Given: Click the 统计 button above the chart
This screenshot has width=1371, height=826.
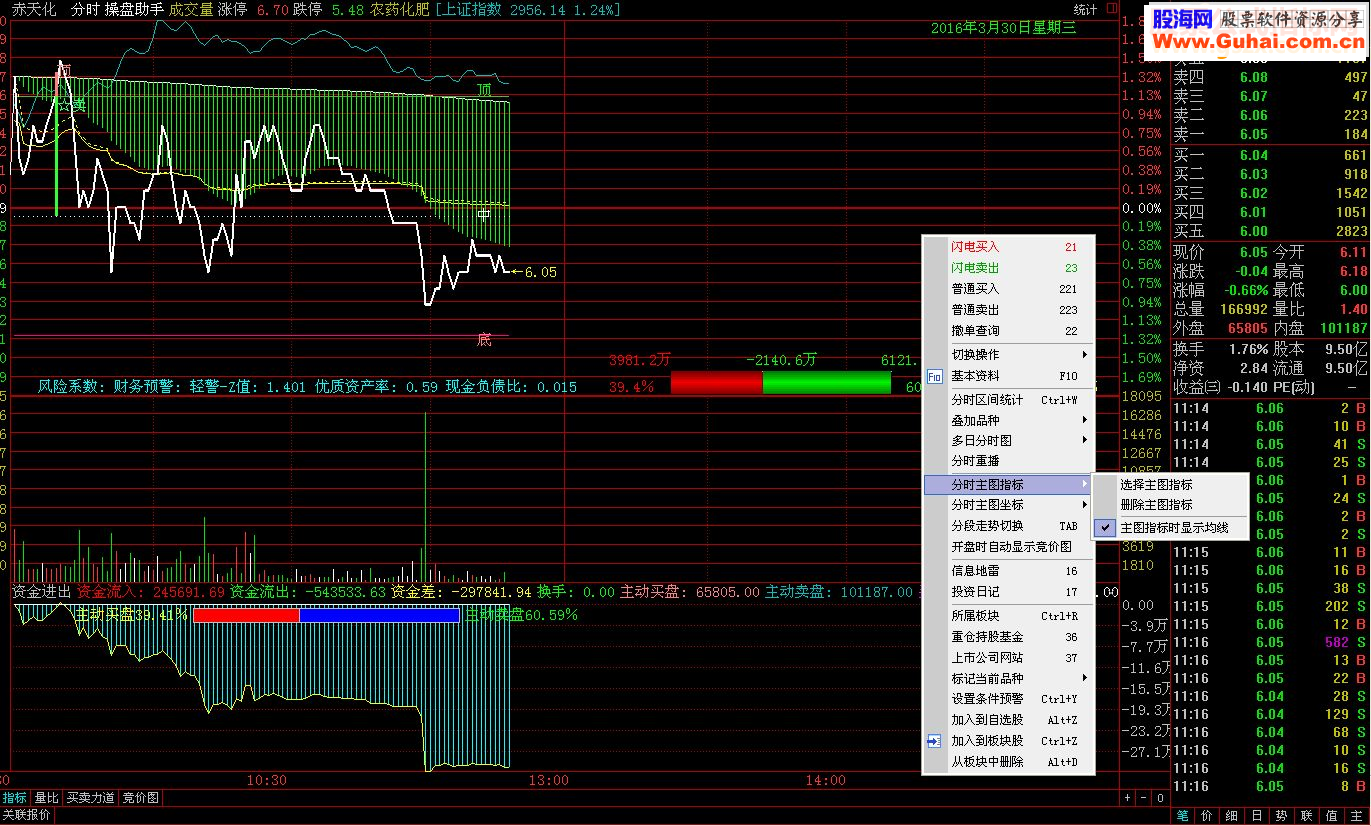Looking at the screenshot, I should (1085, 10).
